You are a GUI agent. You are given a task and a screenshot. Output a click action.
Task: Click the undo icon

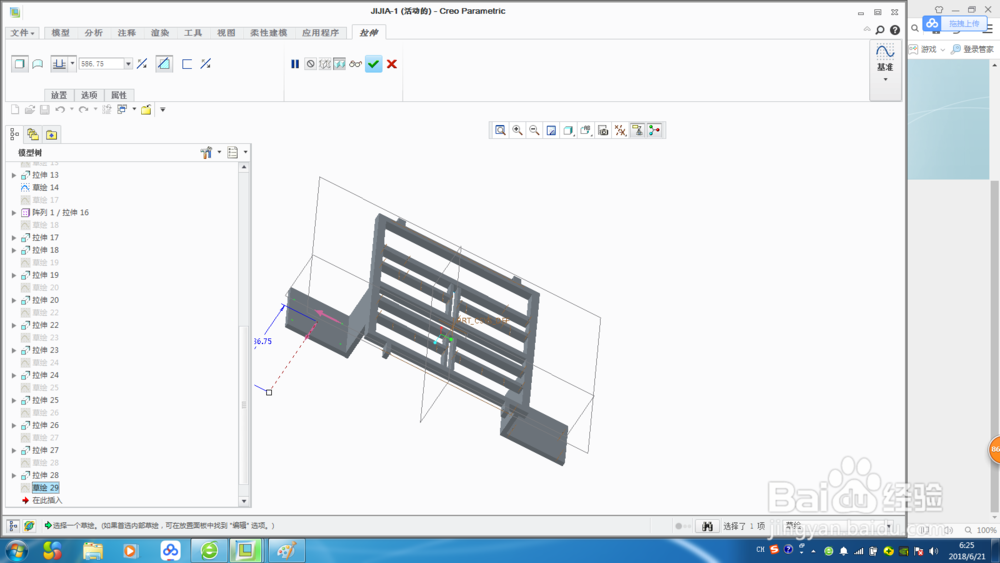[60, 110]
